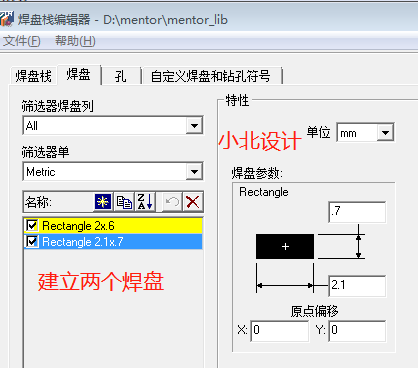
Task: Open the mm unit dropdown
Action: 365,133
